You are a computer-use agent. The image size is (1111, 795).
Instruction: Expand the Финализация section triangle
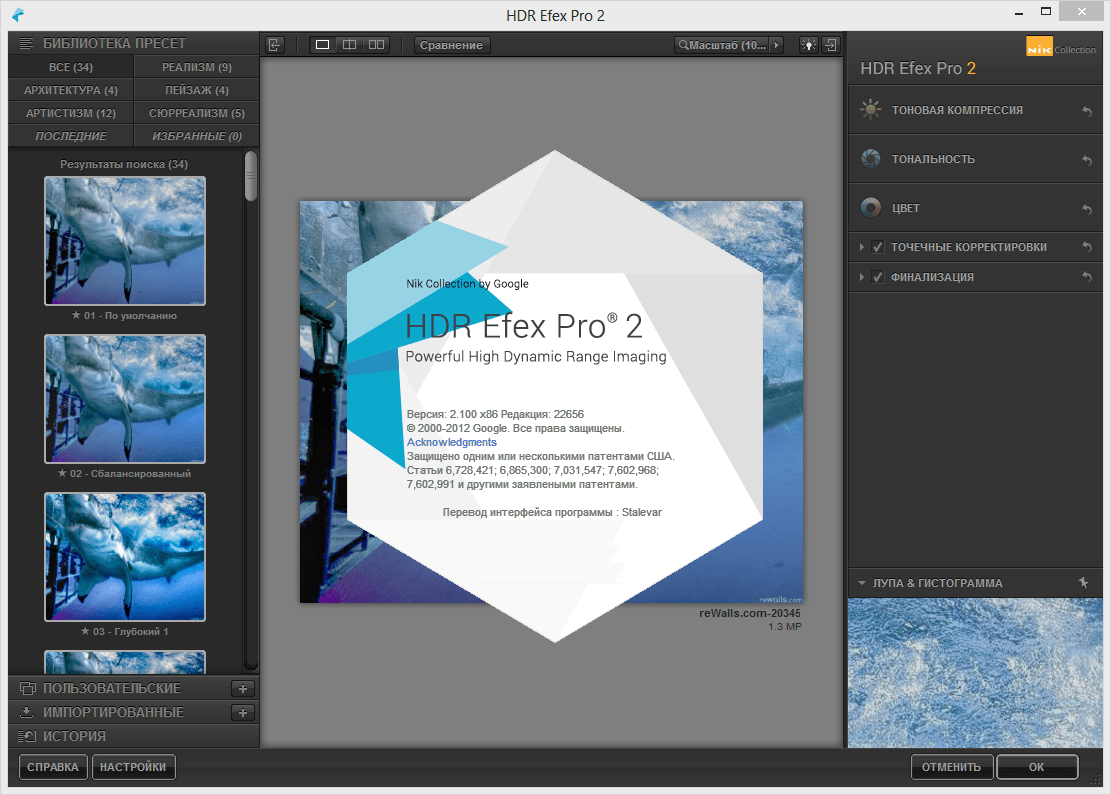tap(862, 277)
